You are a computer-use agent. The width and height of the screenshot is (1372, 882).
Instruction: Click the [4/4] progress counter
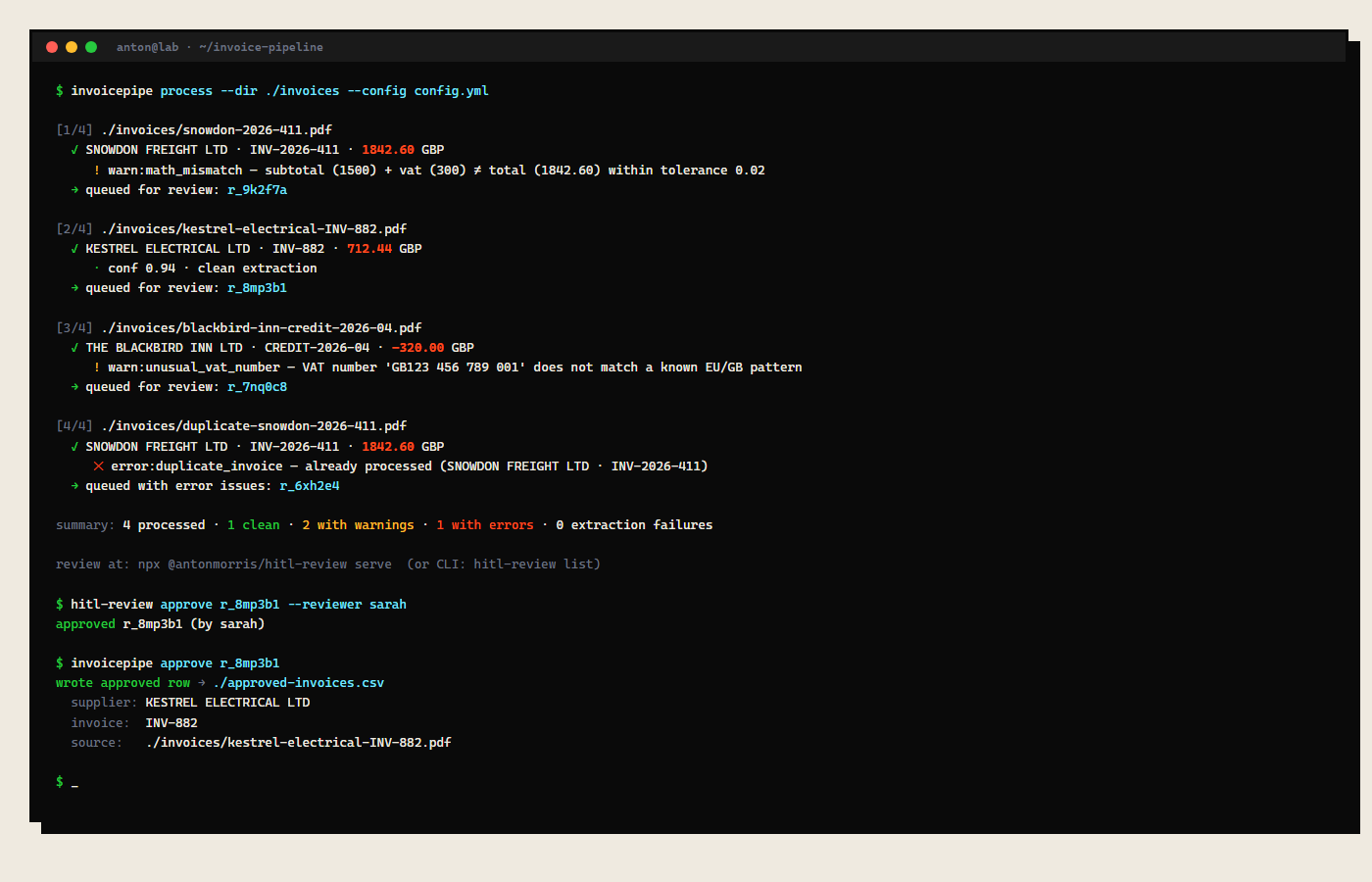tap(74, 426)
